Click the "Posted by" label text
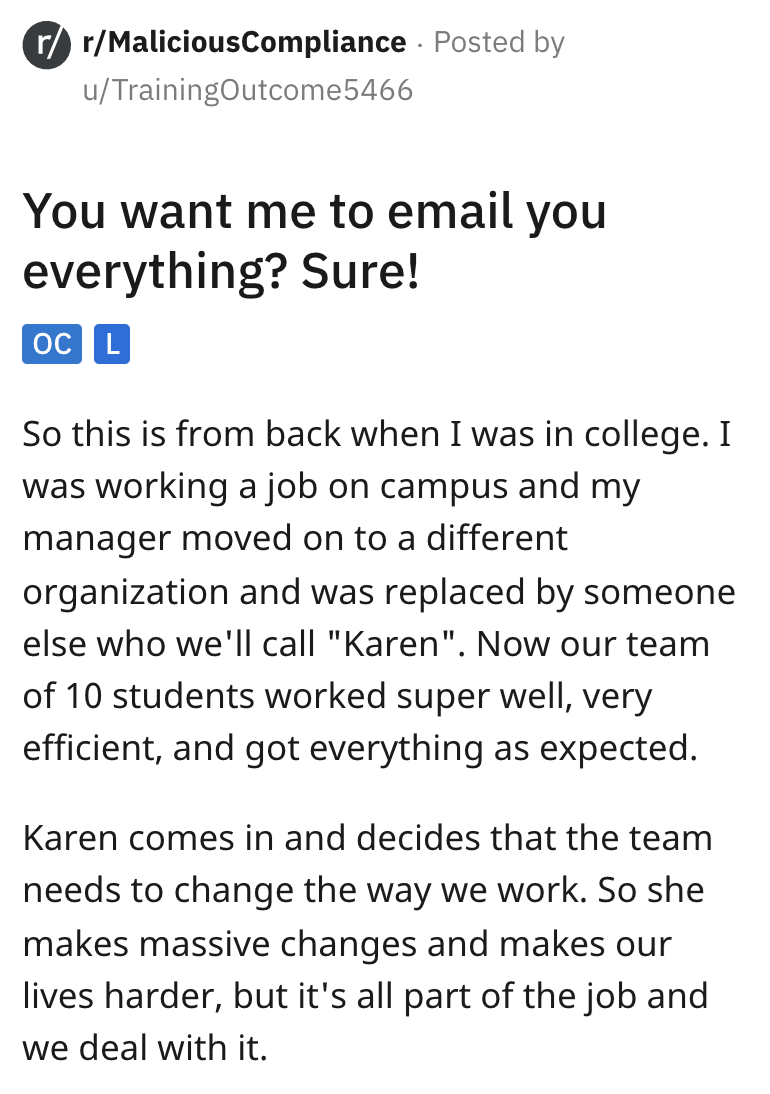The image size is (770, 1094). point(498,43)
